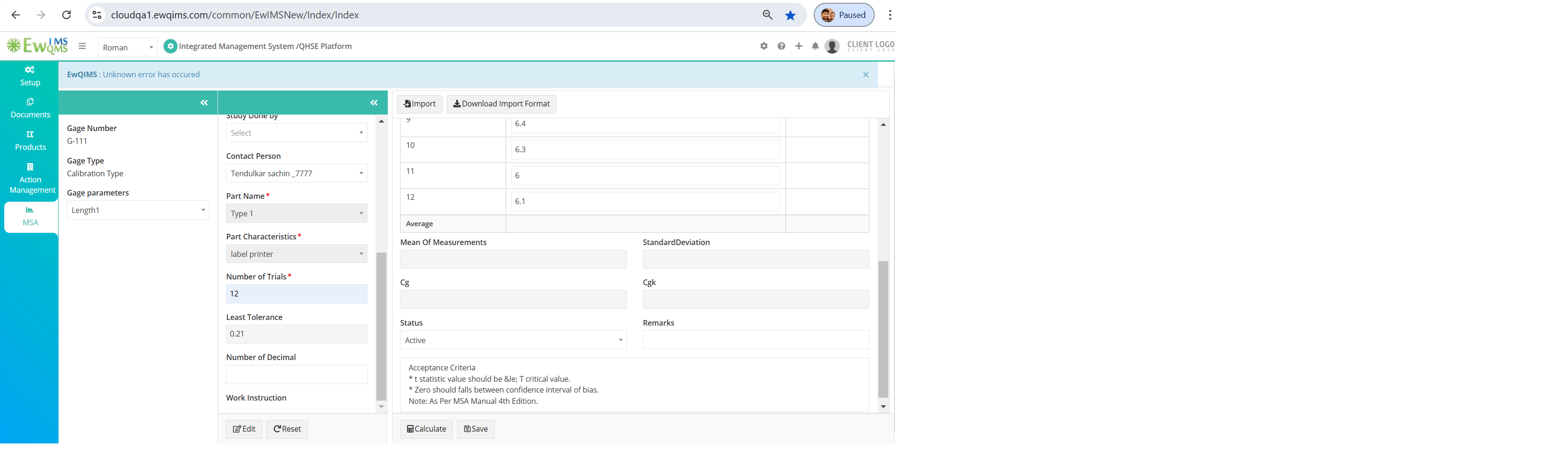Click the Calibration Type text
Viewport: 1568px width, 451px height.
[x=95, y=174]
